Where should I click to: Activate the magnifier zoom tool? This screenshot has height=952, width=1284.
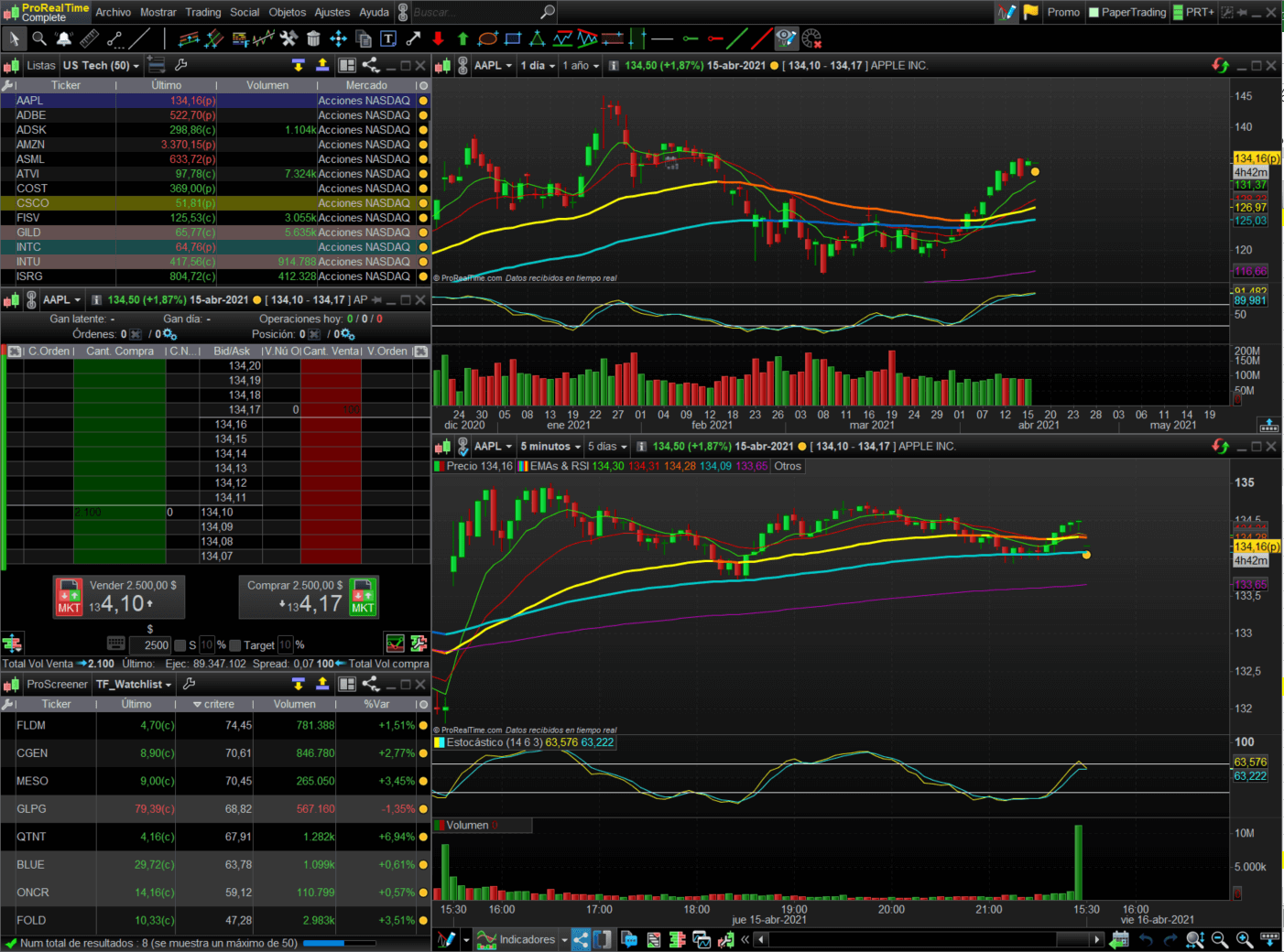39,38
